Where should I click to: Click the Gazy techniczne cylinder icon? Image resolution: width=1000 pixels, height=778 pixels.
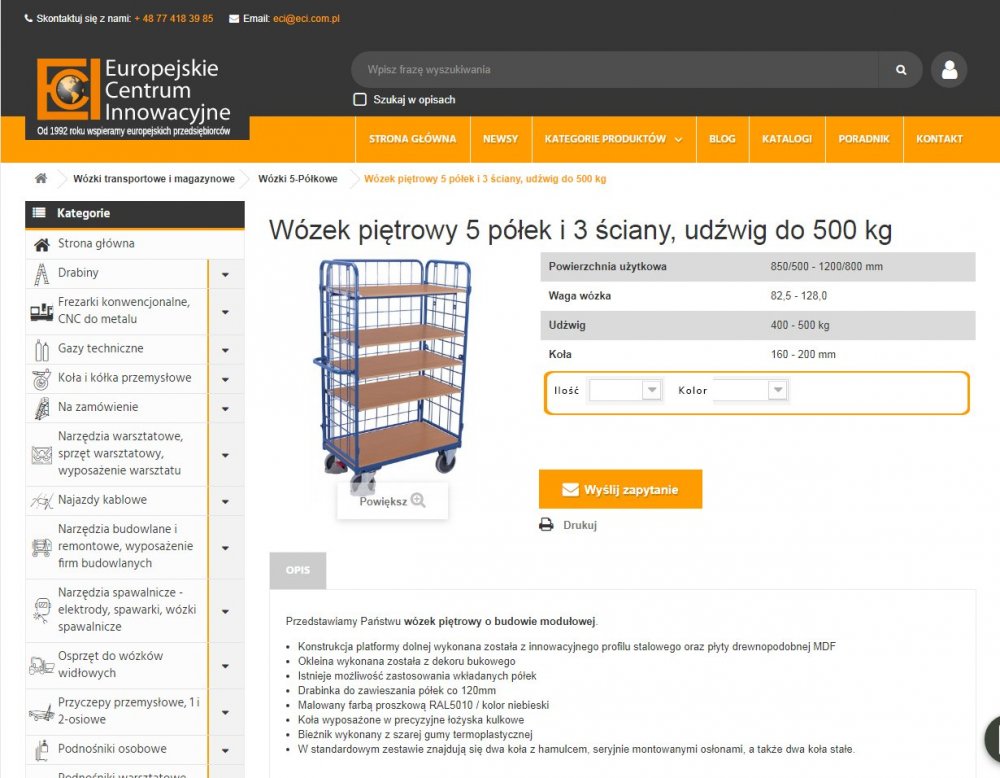(x=41, y=349)
